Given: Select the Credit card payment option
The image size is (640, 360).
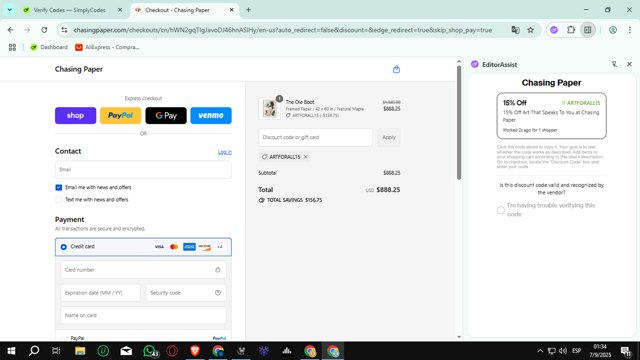Looking at the screenshot, I should [x=64, y=247].
